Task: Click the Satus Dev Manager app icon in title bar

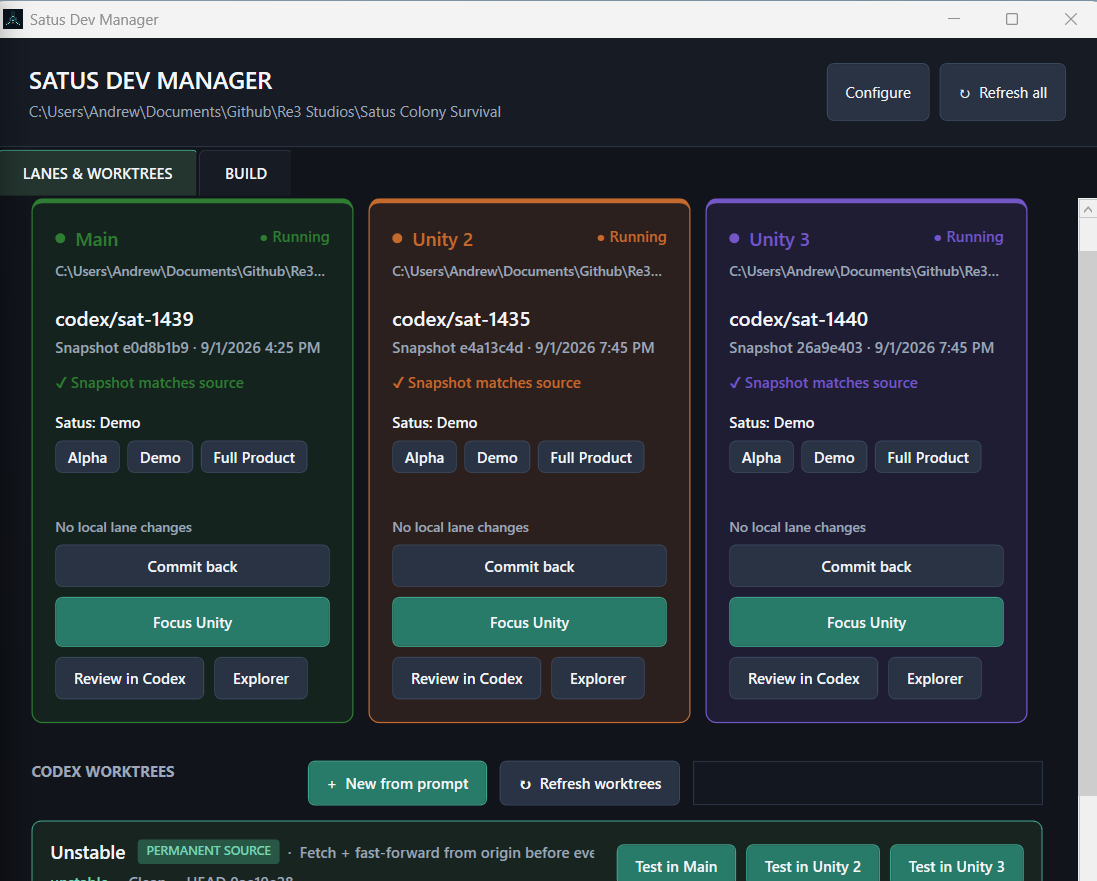Action: [x=13, y=19]
